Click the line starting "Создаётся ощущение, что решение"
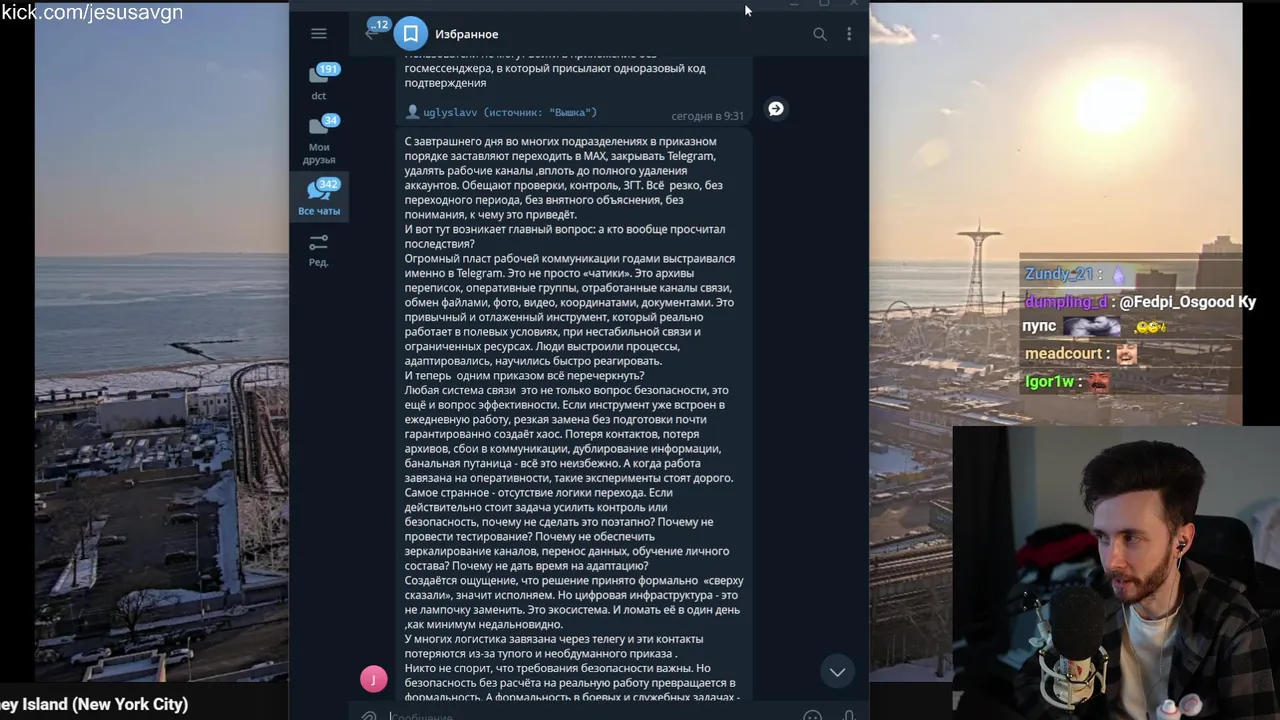 coord(574,581)
